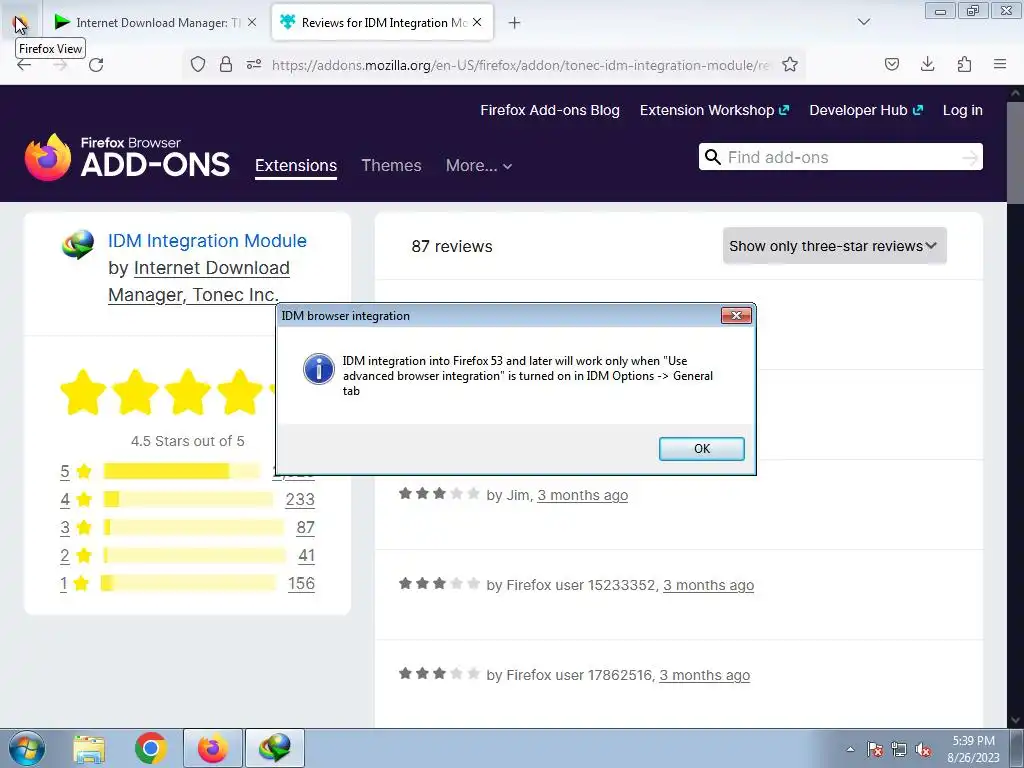Switch to Reviews for IDM Integration tab
The height and width of the screenshot is (768, 1024).
coord(383,23)
